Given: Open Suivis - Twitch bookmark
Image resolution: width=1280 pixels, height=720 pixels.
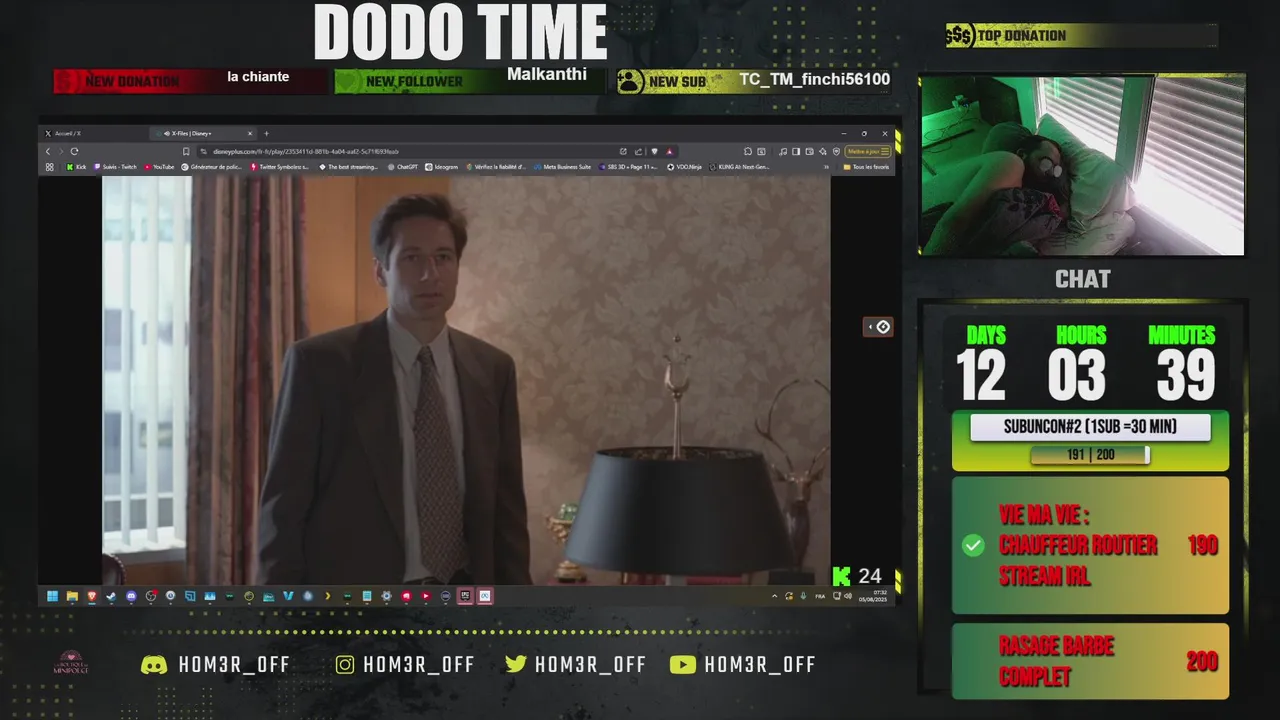Looking at the screenshot, I should pos(115,167).
